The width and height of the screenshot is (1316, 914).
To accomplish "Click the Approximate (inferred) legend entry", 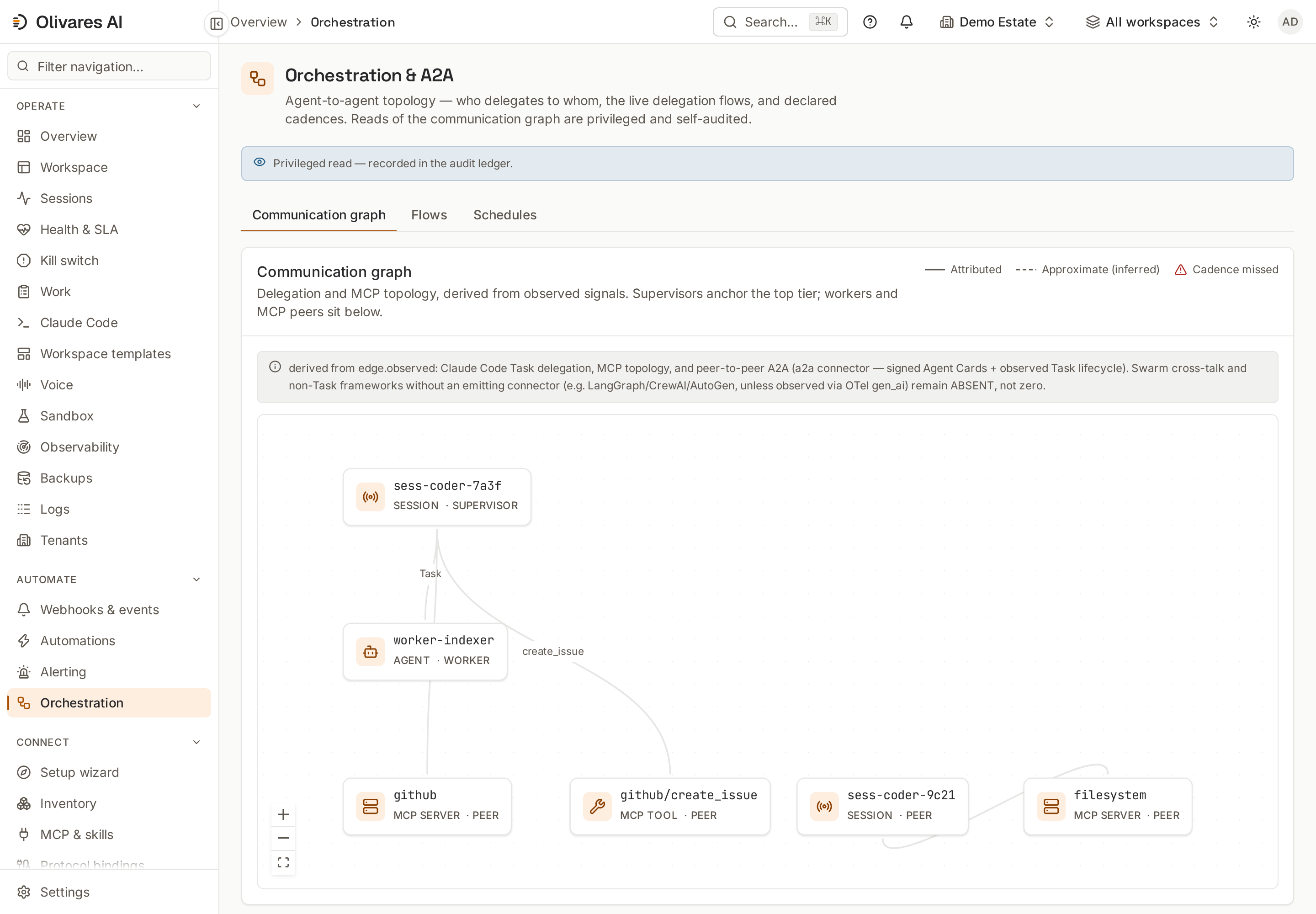I will pos(1087,269).
